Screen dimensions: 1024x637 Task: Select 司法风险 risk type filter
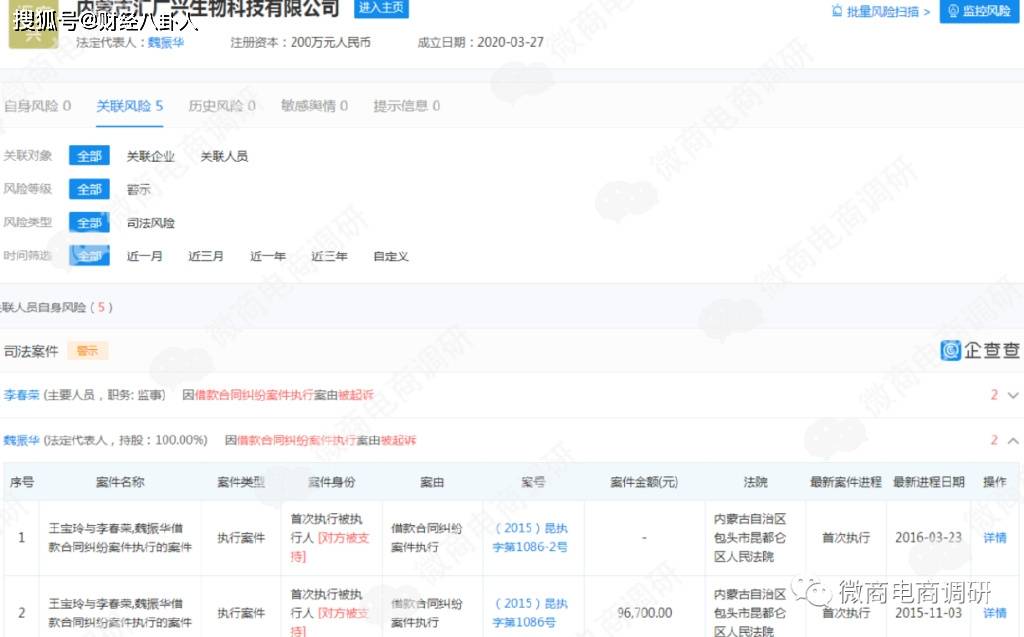(150, 223)
